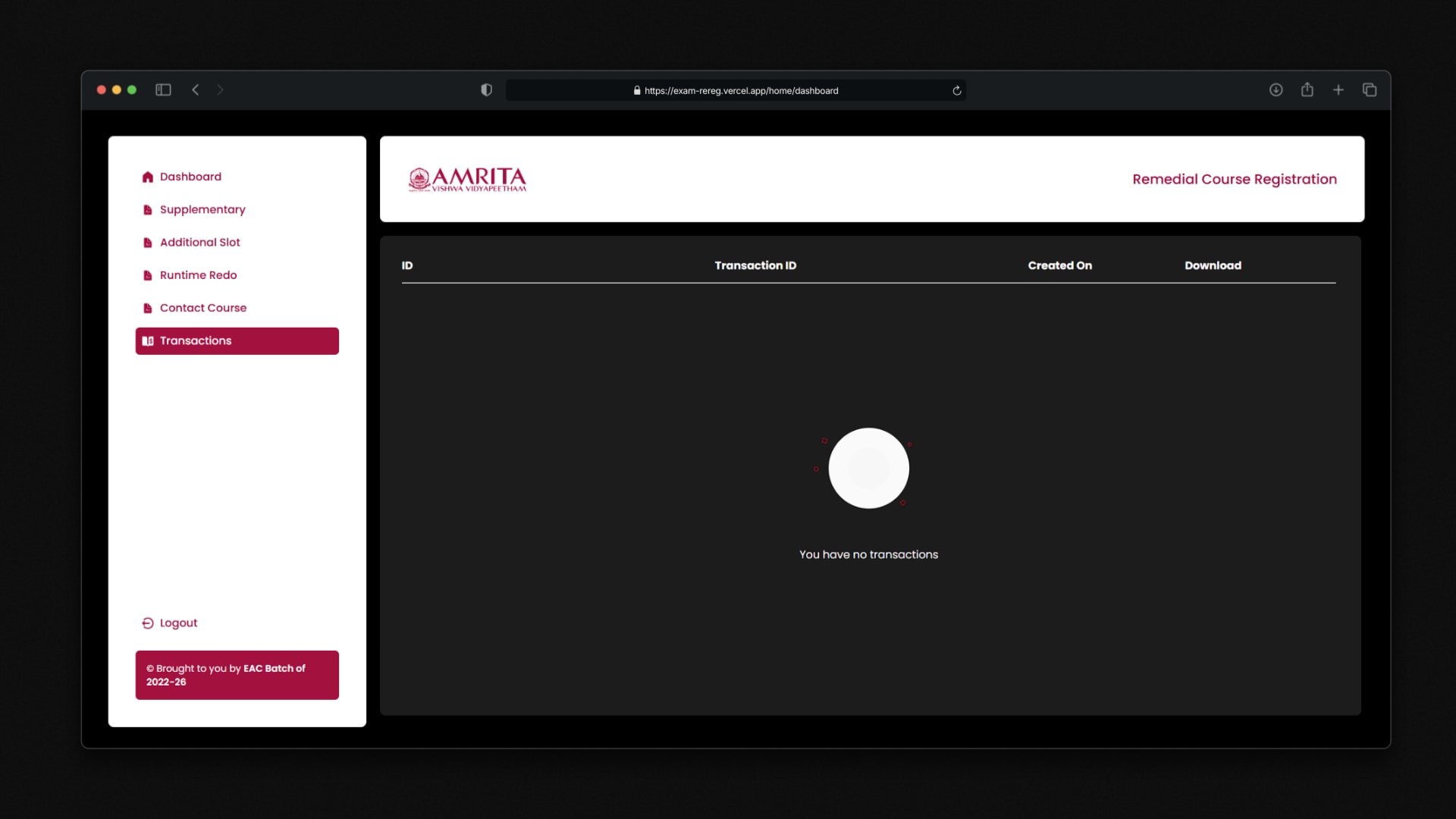The width and height of the screenshot is (1456, 819).
Task: Show the tab overview icon
Action: click(x=1370, y=89)
